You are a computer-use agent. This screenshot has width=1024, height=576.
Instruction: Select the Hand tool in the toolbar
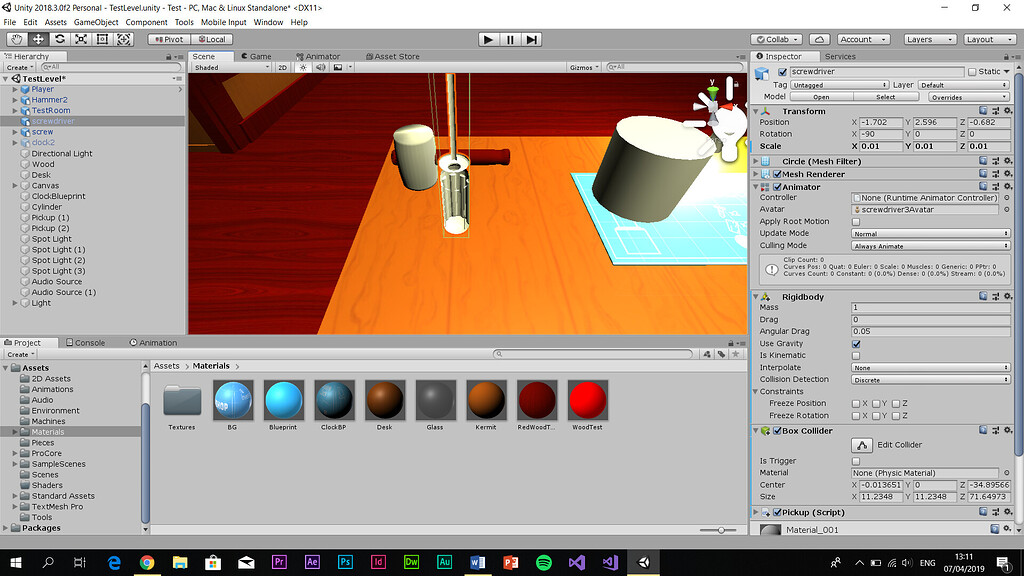16,39
